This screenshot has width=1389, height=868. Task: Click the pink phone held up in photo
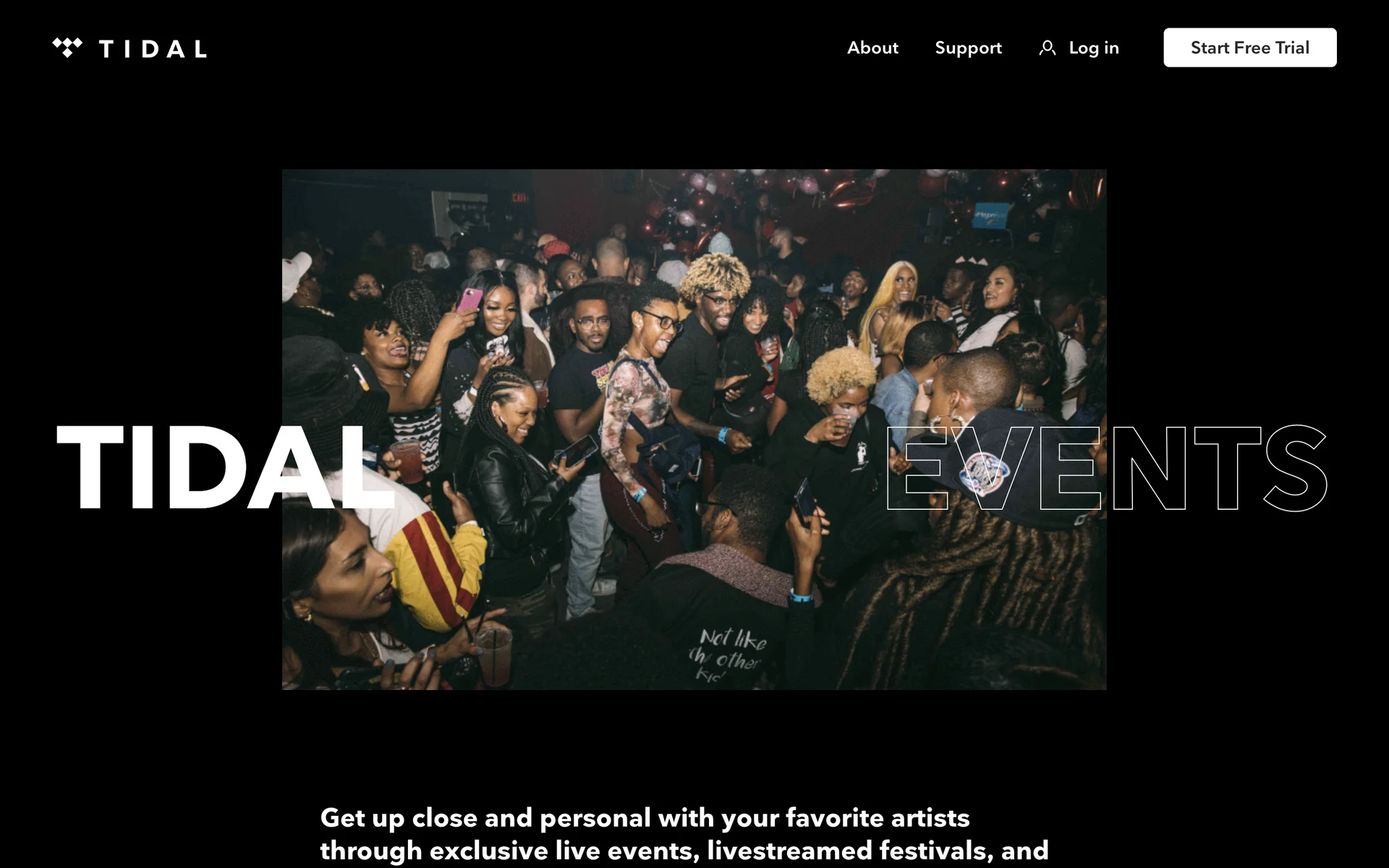click(469, 299)
